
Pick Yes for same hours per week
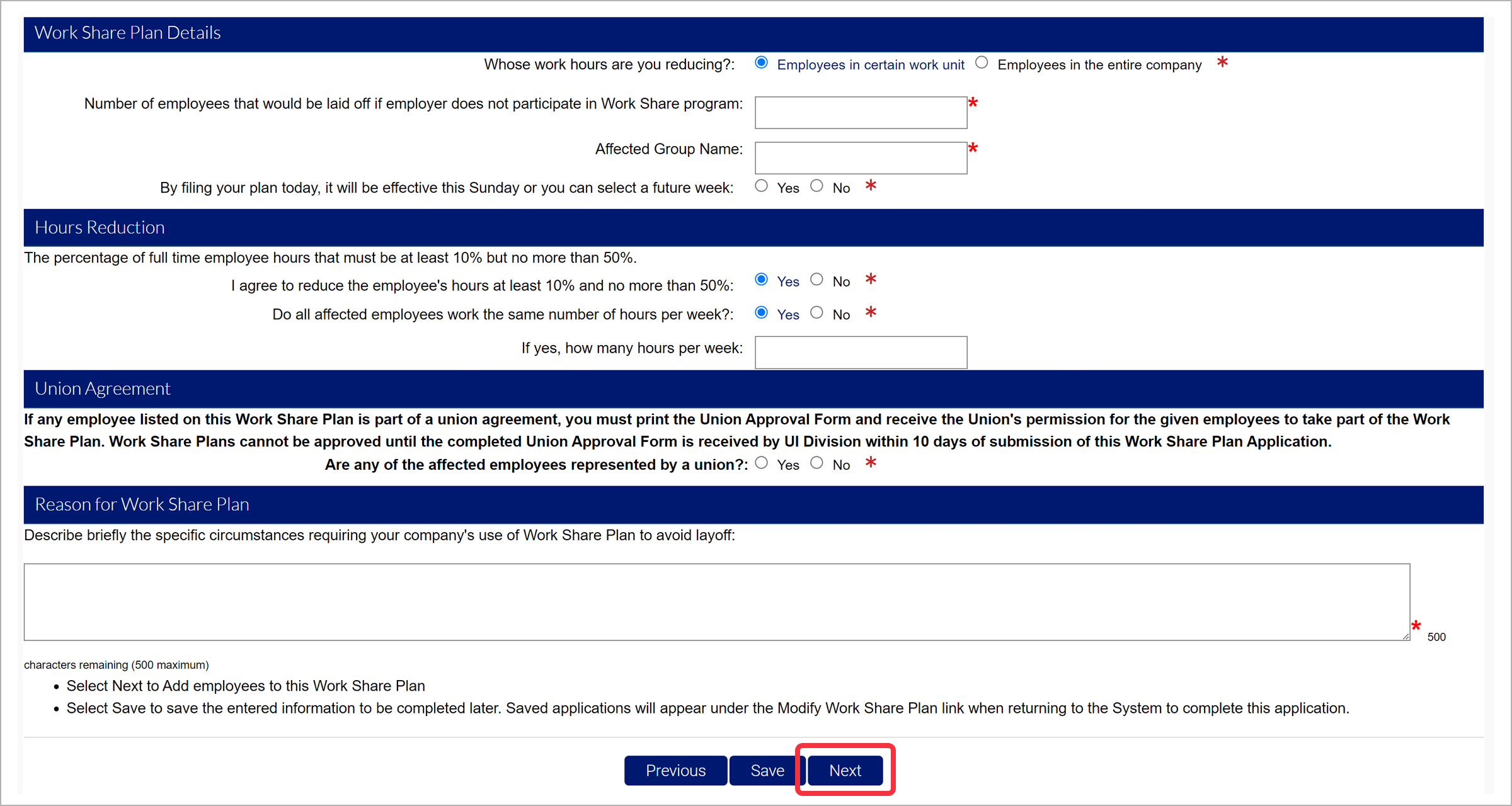pos(761,312)
